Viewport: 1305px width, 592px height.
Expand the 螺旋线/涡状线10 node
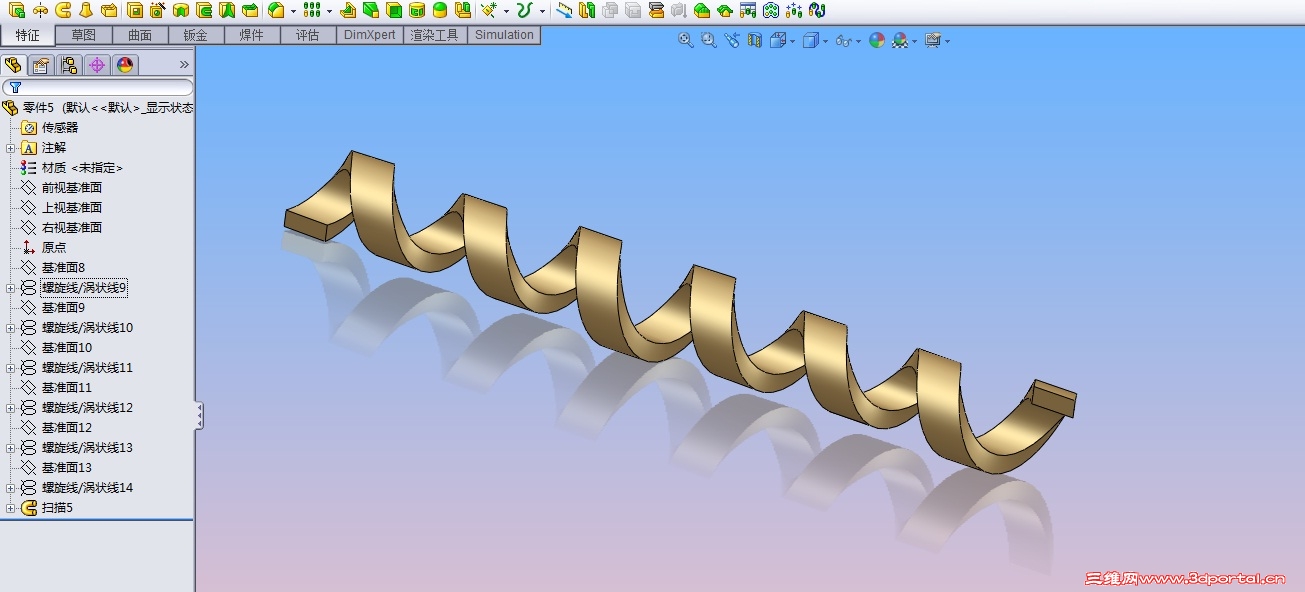[x=10, y=328]
